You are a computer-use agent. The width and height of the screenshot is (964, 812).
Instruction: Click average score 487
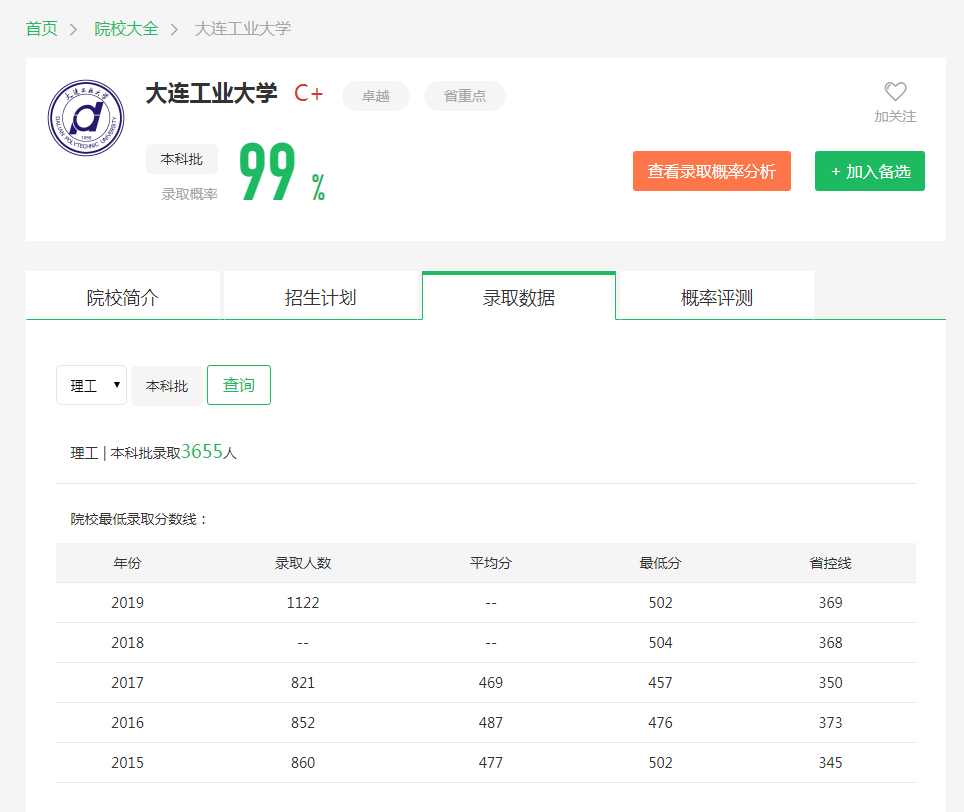(491, 723)
